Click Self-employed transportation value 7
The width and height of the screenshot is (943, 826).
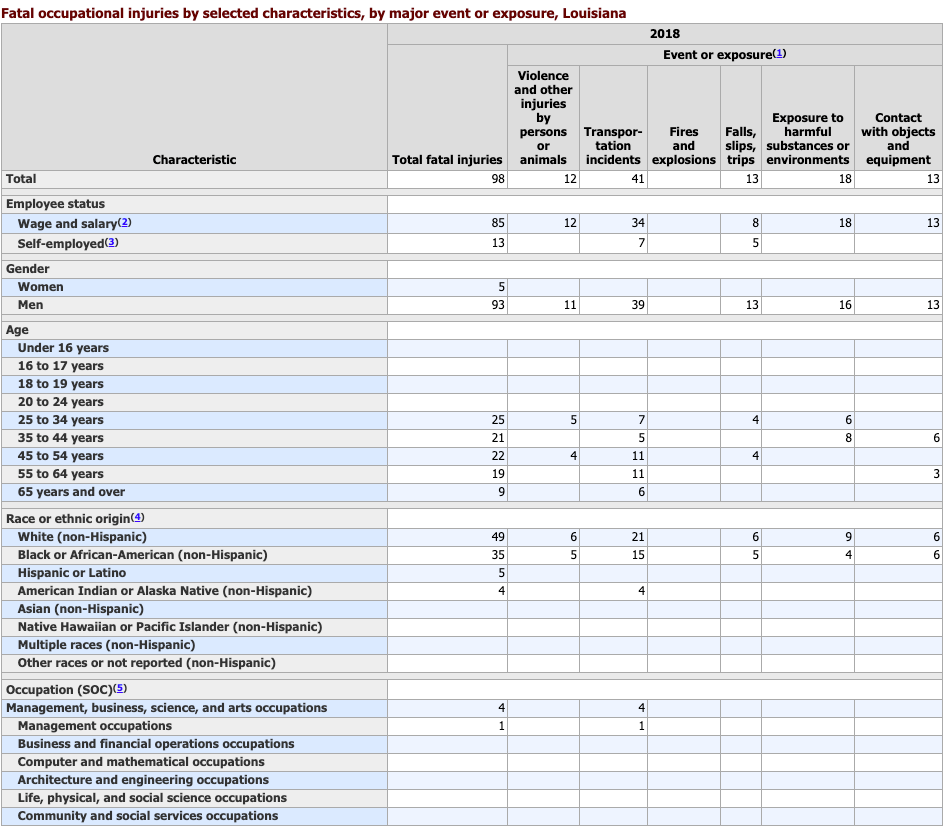pos(641,243)
